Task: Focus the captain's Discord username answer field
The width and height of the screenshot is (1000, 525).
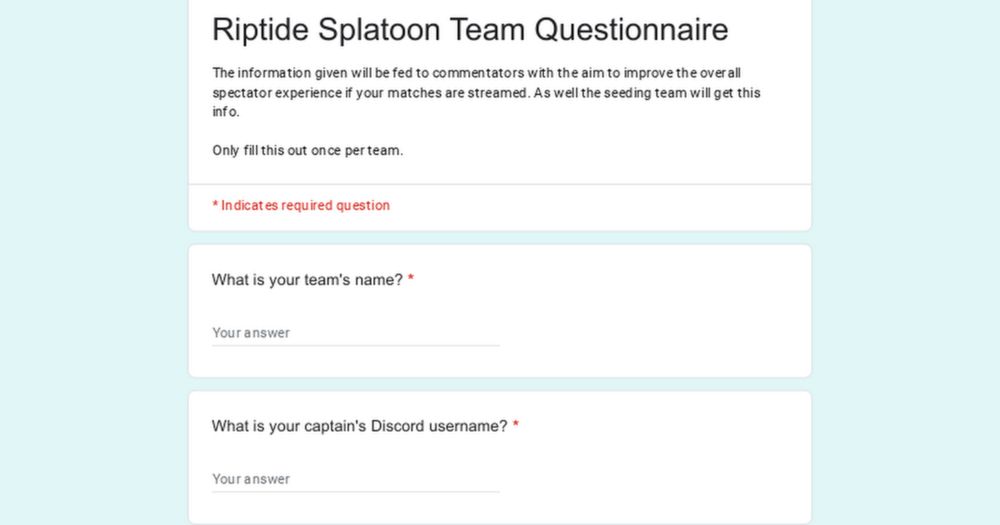Action: [356, 479]
